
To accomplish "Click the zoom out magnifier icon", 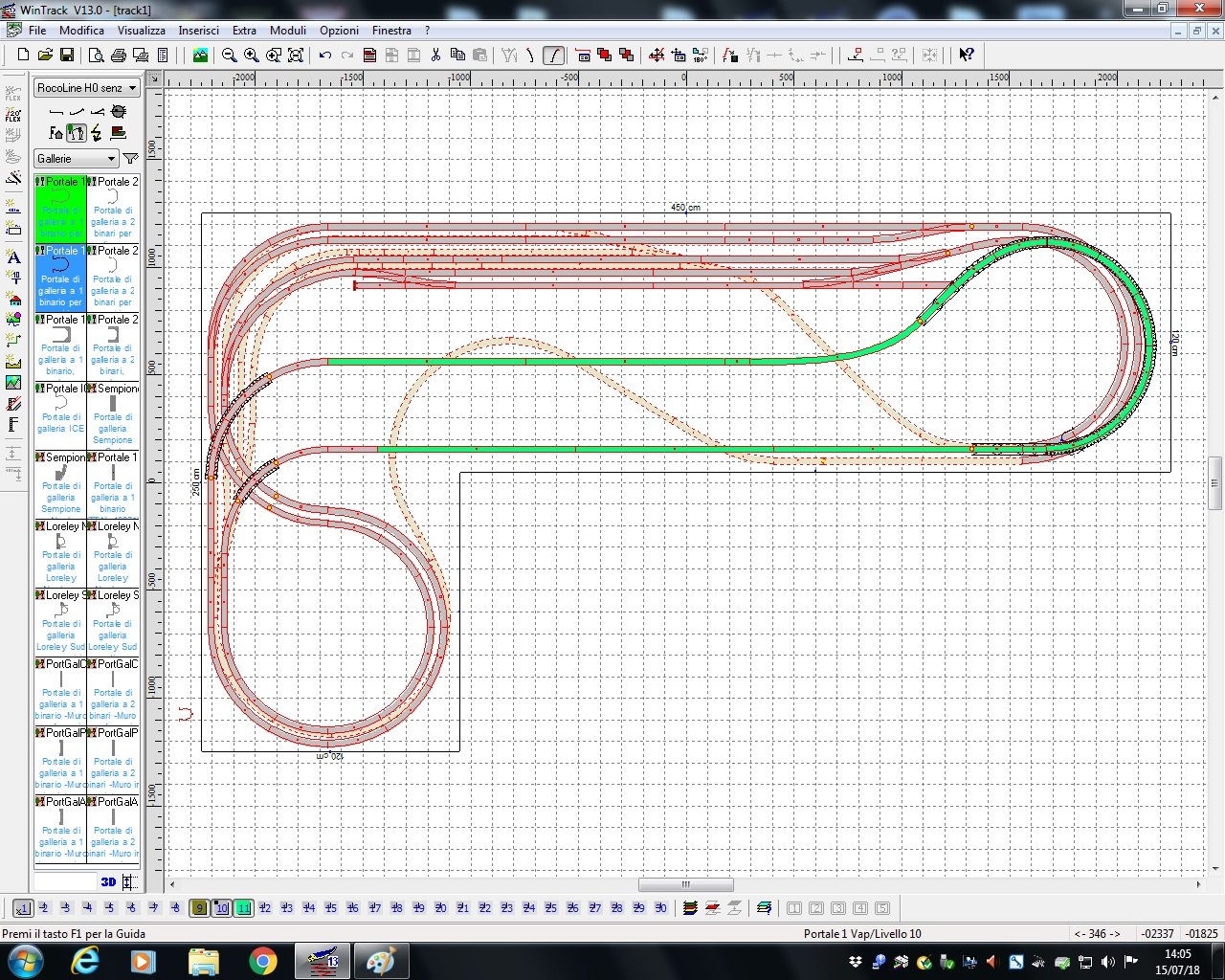I will [230, 56].
